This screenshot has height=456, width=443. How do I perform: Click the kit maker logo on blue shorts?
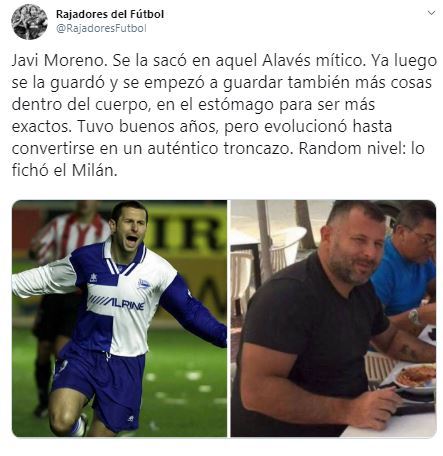click(131, 418)
